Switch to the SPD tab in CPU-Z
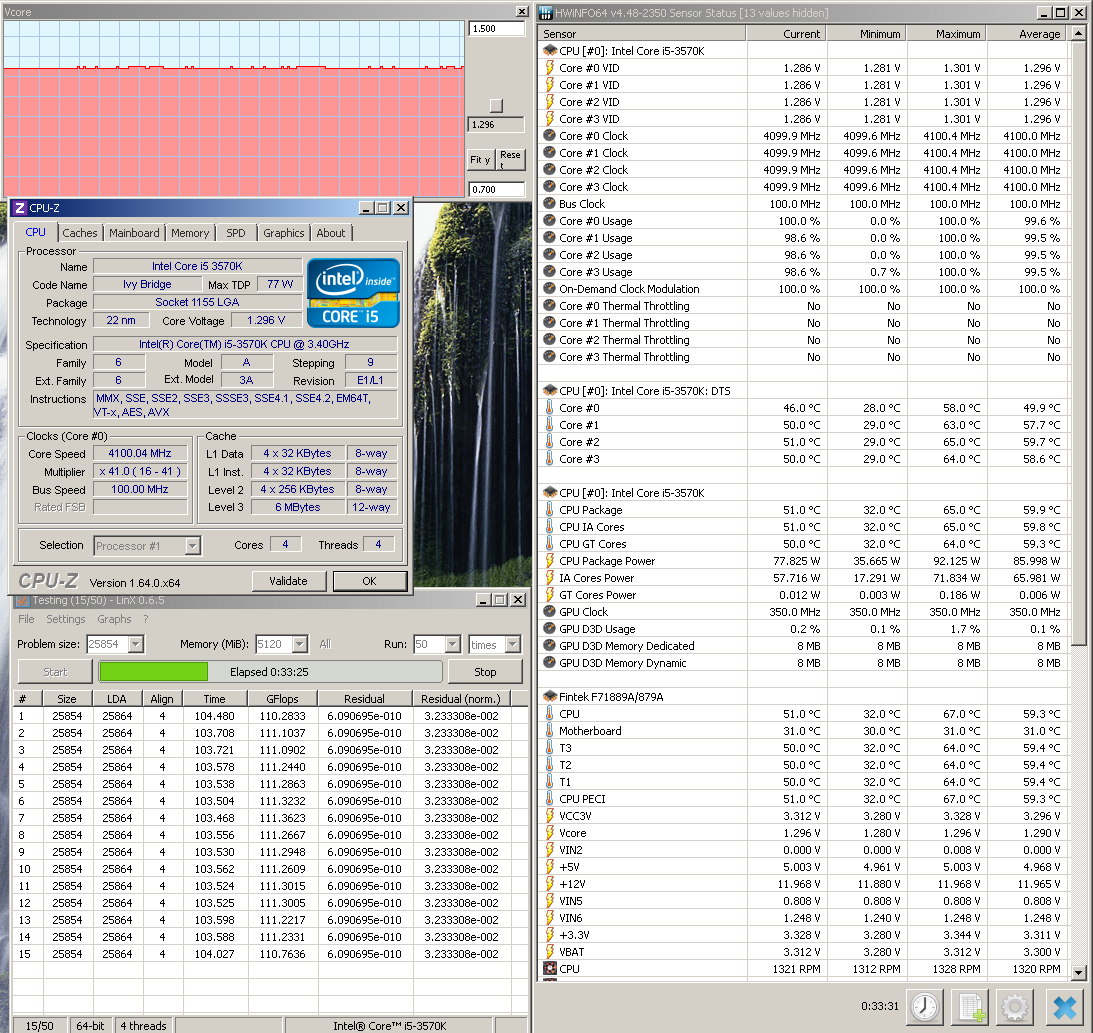The height and width of the screenshot is (1033, 1093). pos(236,233)
